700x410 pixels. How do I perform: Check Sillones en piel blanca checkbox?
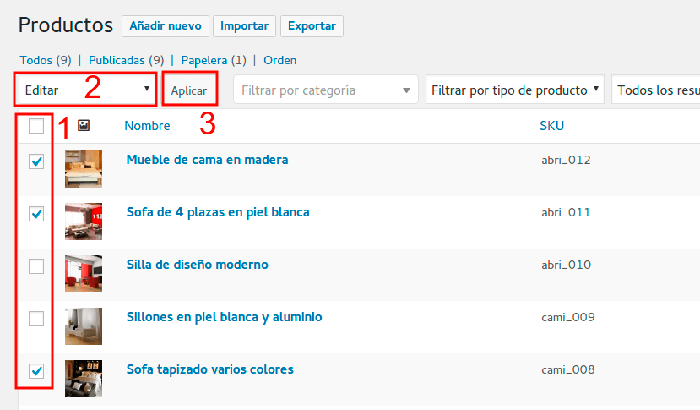36,318
